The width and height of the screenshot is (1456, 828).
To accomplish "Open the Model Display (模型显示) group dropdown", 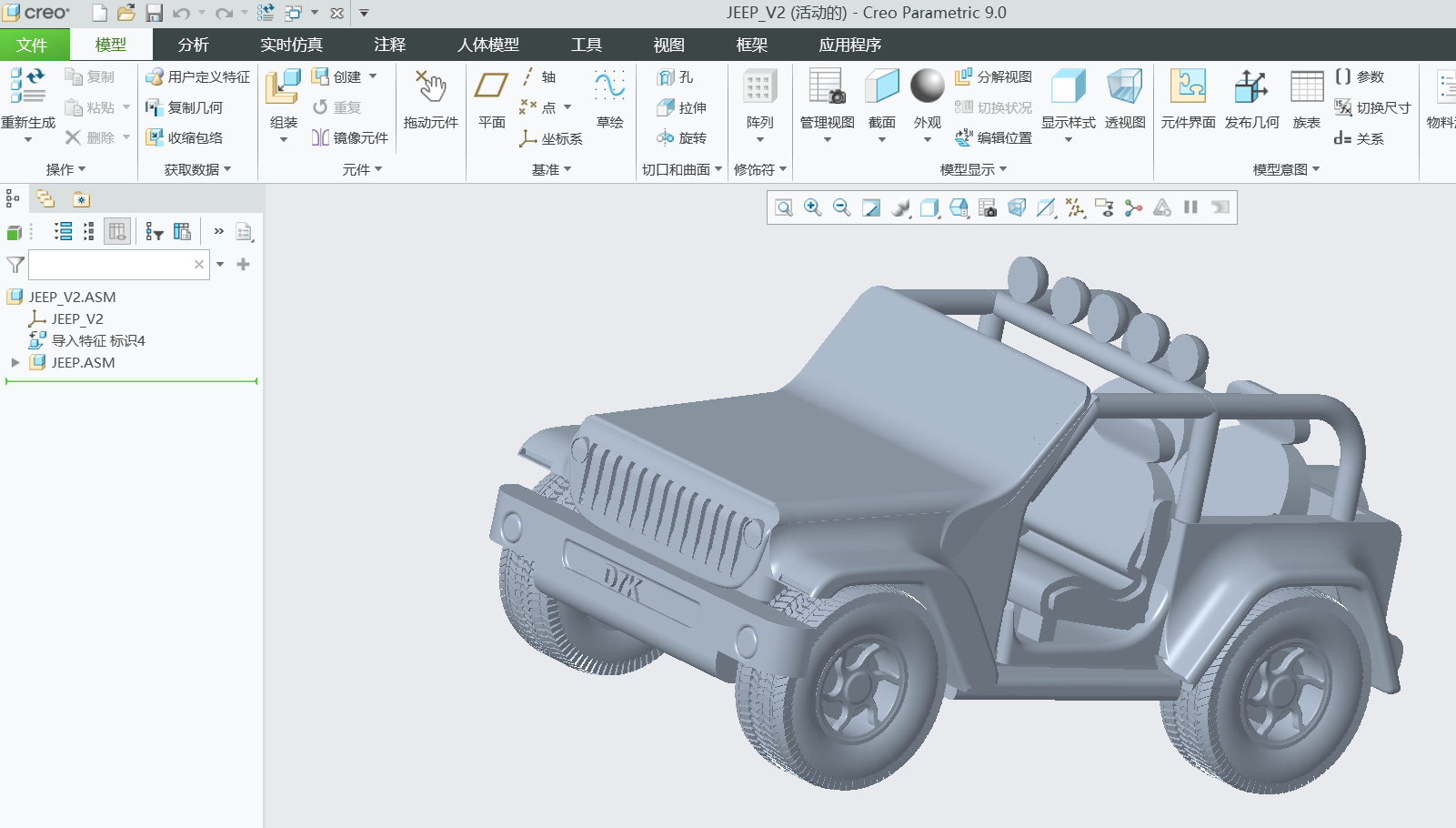I will 973,169.
